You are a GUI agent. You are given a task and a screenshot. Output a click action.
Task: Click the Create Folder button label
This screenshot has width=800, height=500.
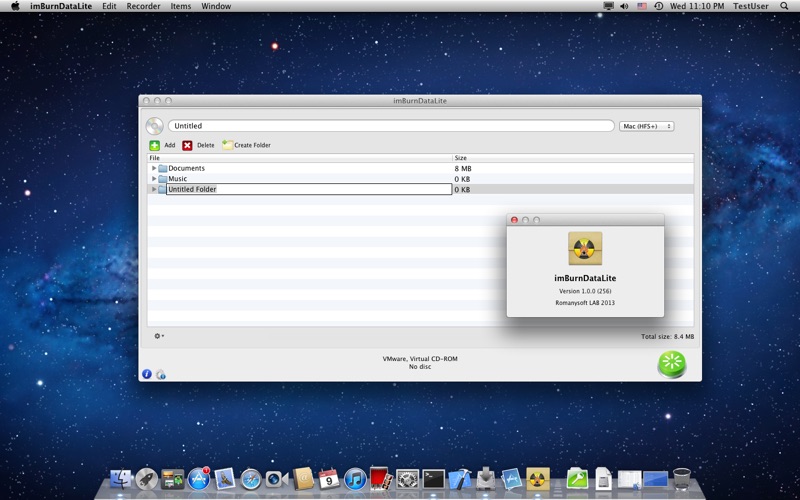tap(253, 145)
